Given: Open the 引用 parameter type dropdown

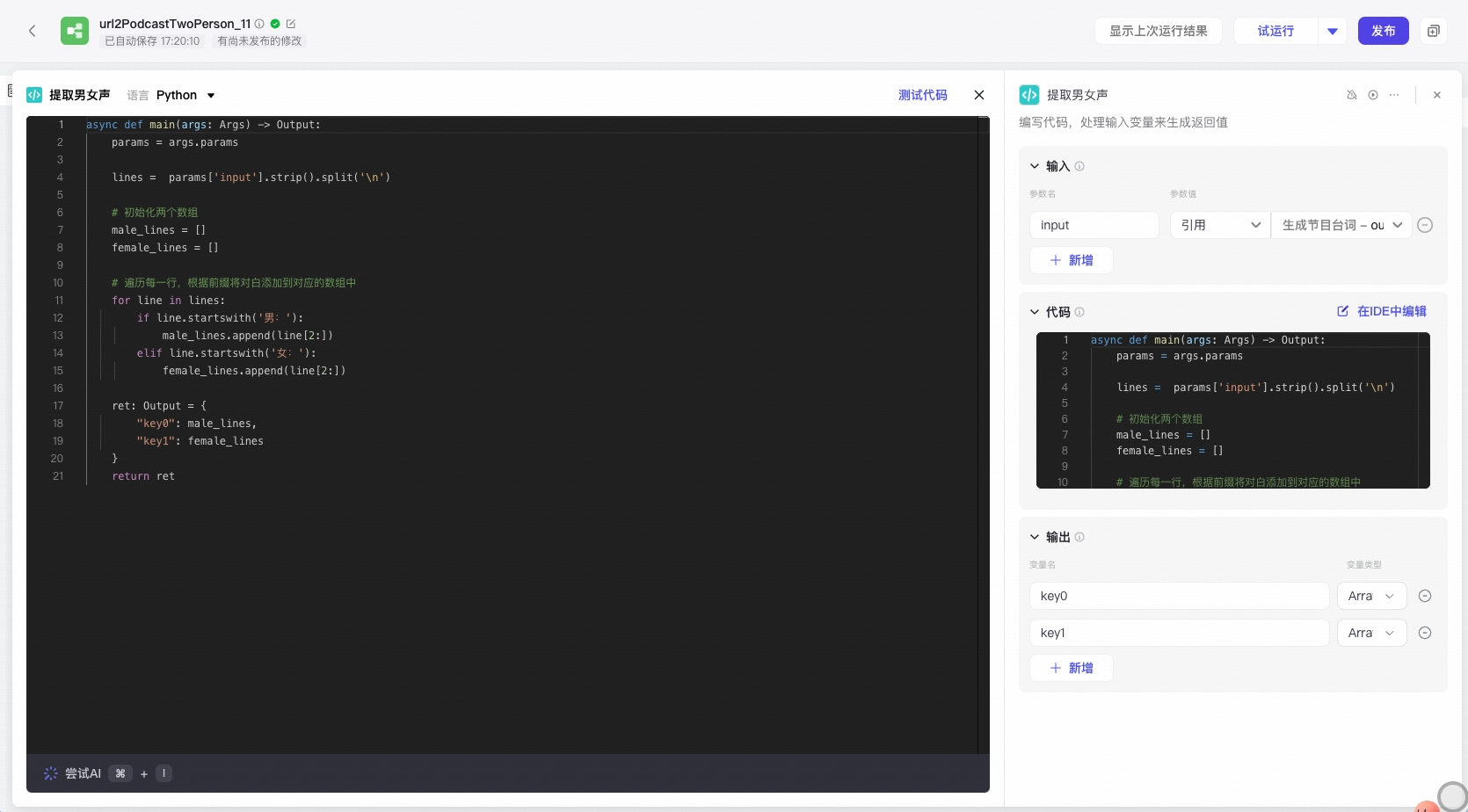Looking at the screenshot, I should [x=1220, y=225].
